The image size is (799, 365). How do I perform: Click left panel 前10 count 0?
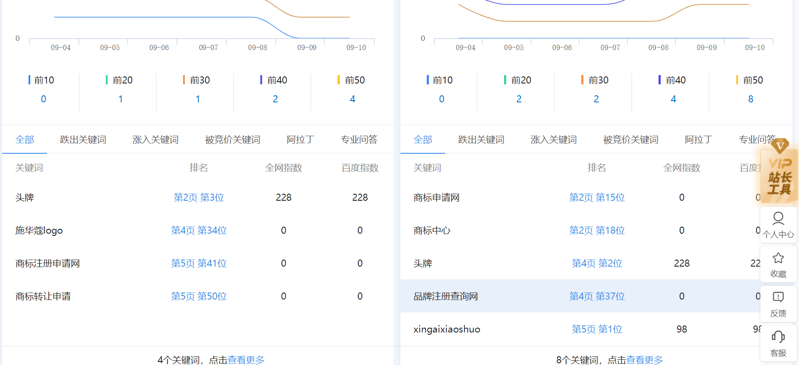[x=43, y=99]
